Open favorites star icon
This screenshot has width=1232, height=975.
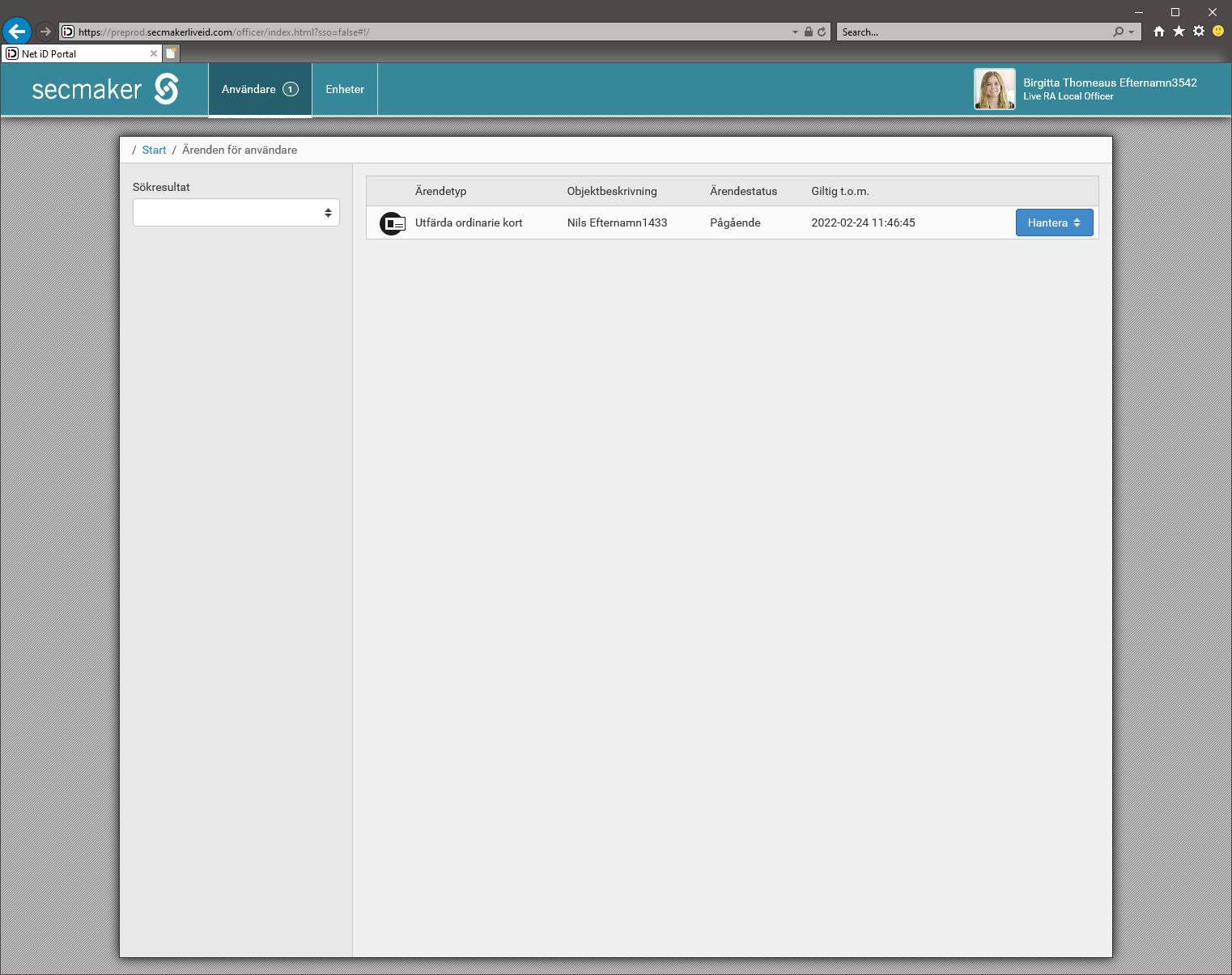point(1179,32)
